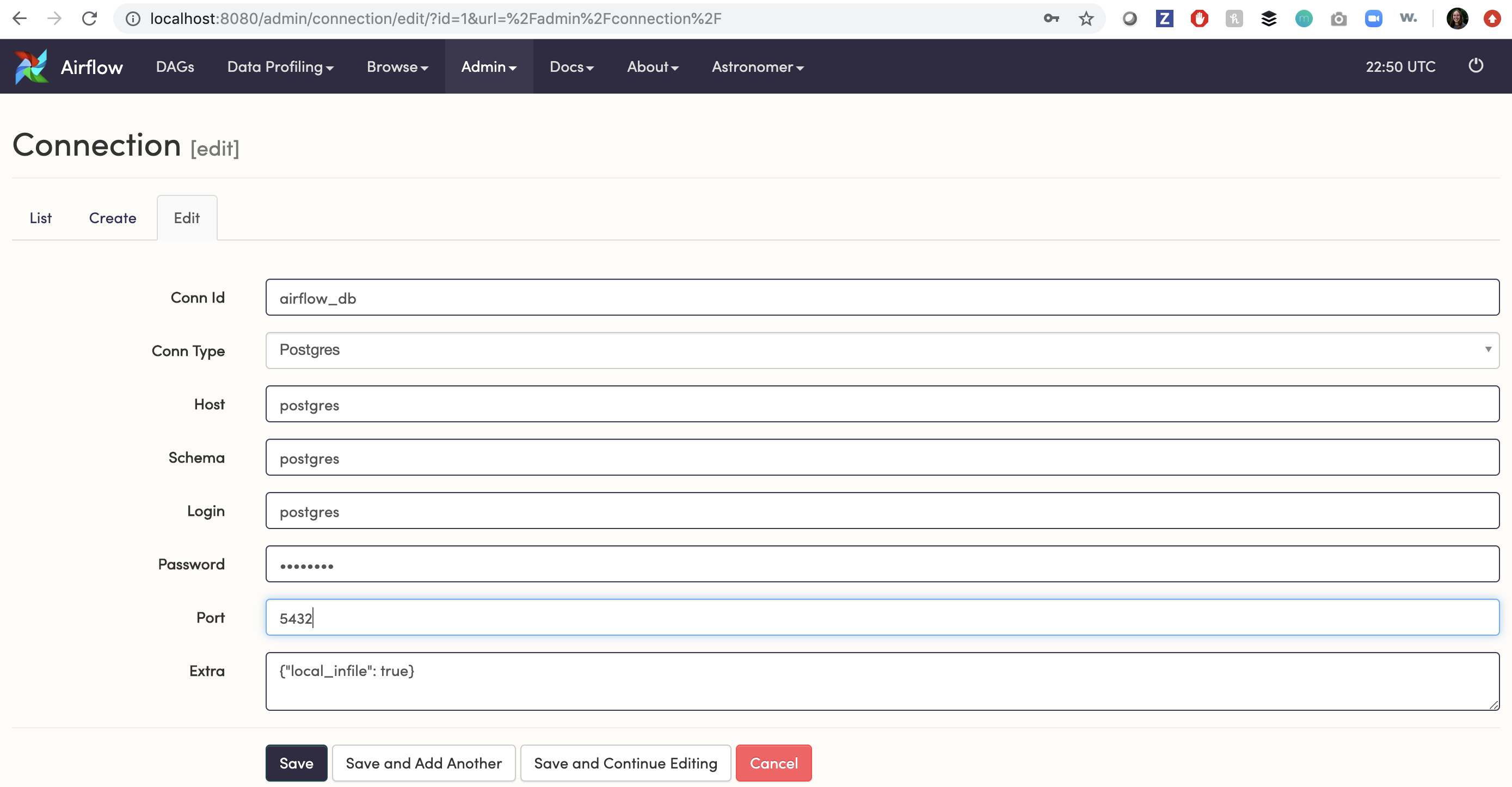Switch to the List tab

tap(40, 218)
